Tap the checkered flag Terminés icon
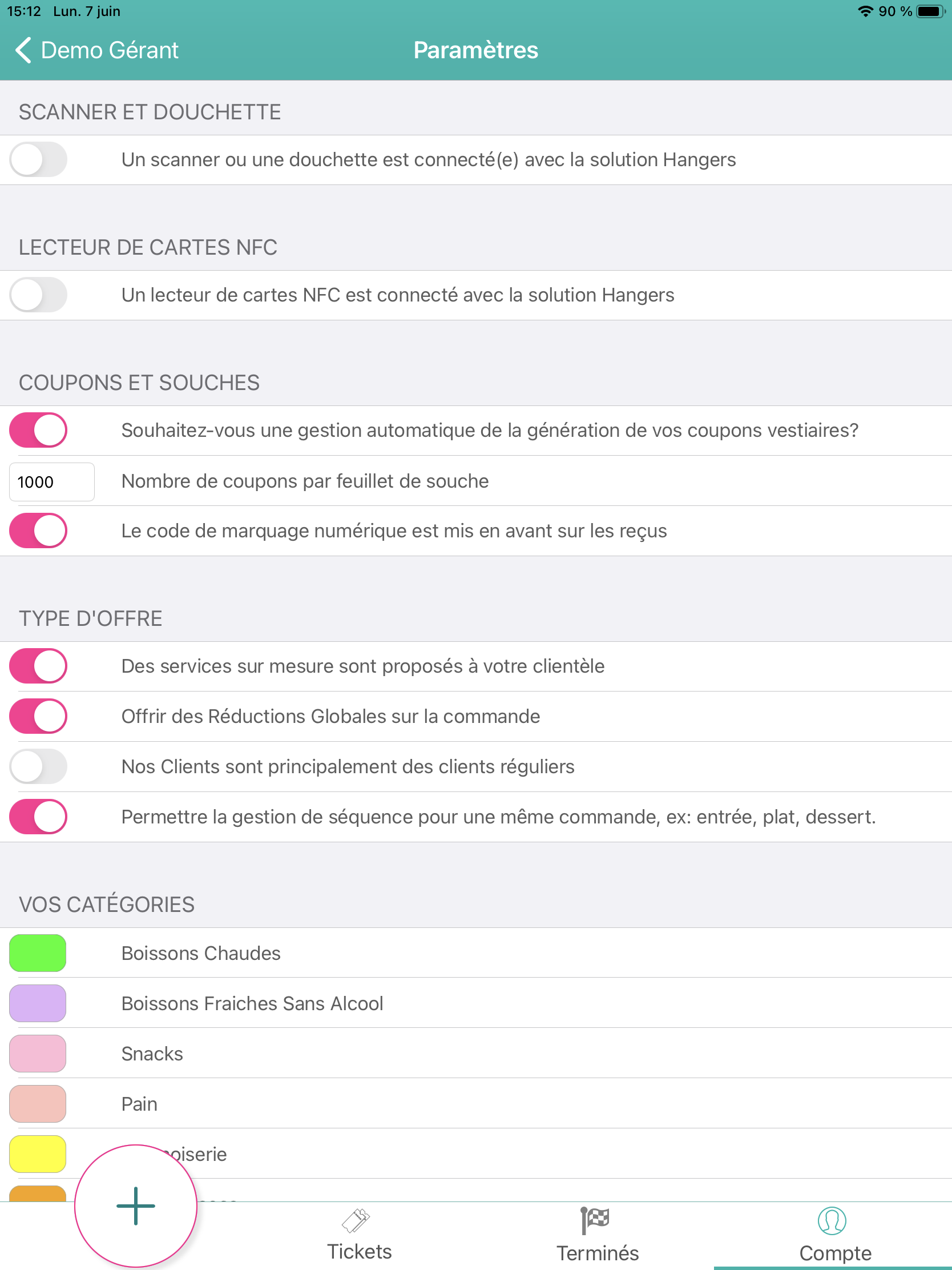Screen dimensions: 952x1270 tap(596, 1220)
